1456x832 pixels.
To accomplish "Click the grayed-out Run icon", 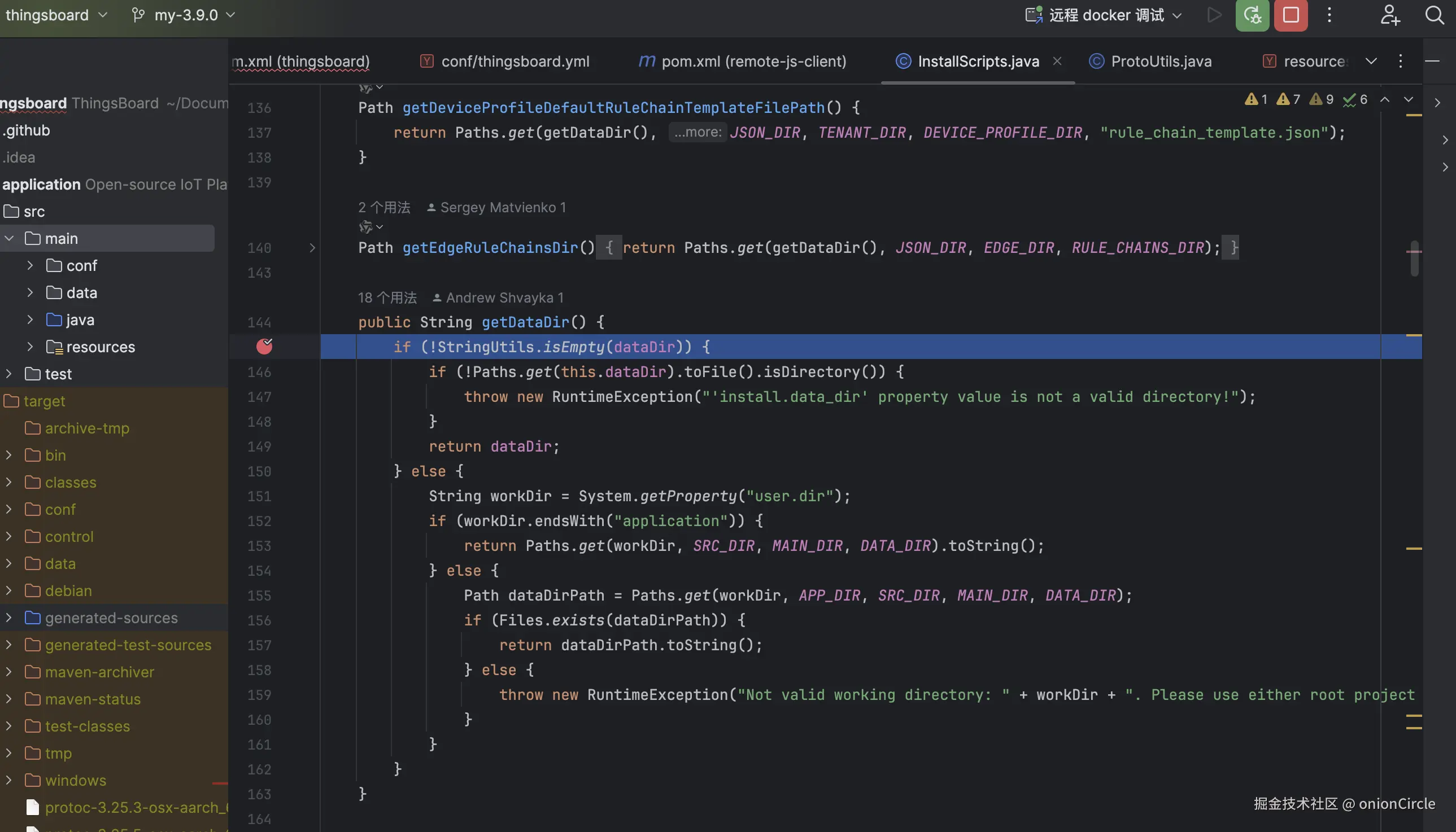I will pos(1214,15).
